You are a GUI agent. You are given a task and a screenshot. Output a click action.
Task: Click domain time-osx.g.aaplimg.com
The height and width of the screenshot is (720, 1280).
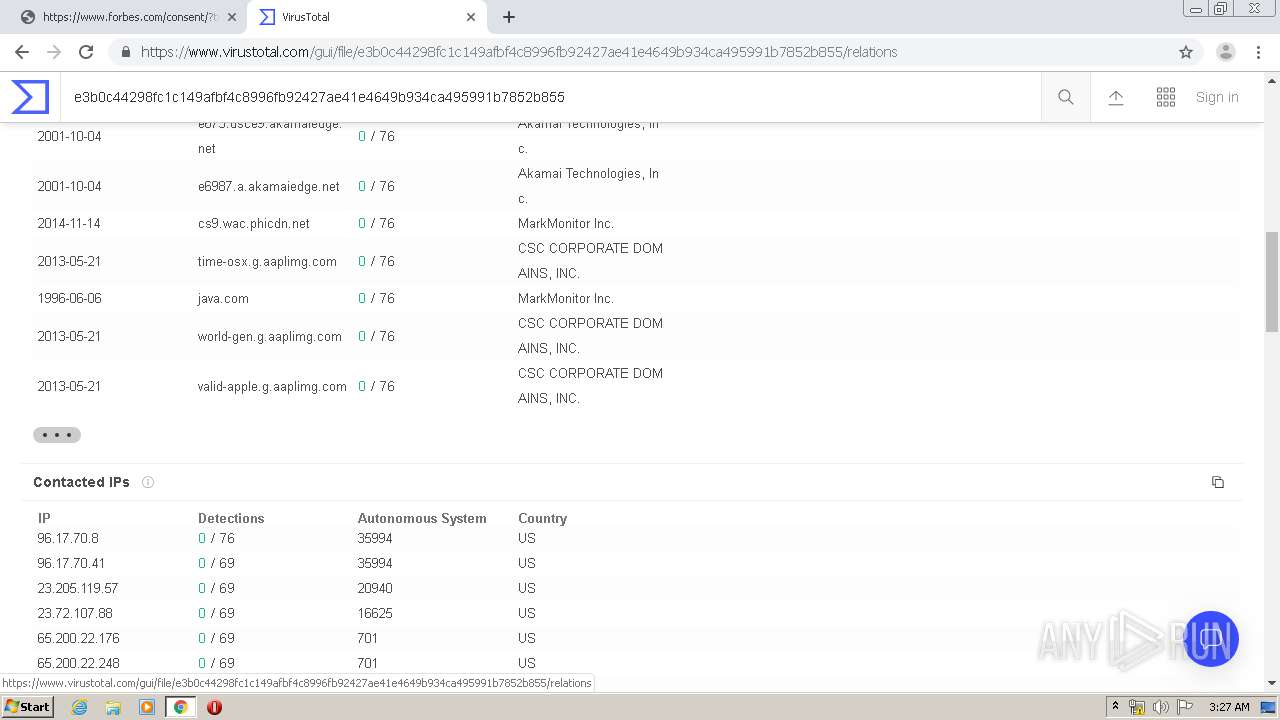(x=267, y=261)
